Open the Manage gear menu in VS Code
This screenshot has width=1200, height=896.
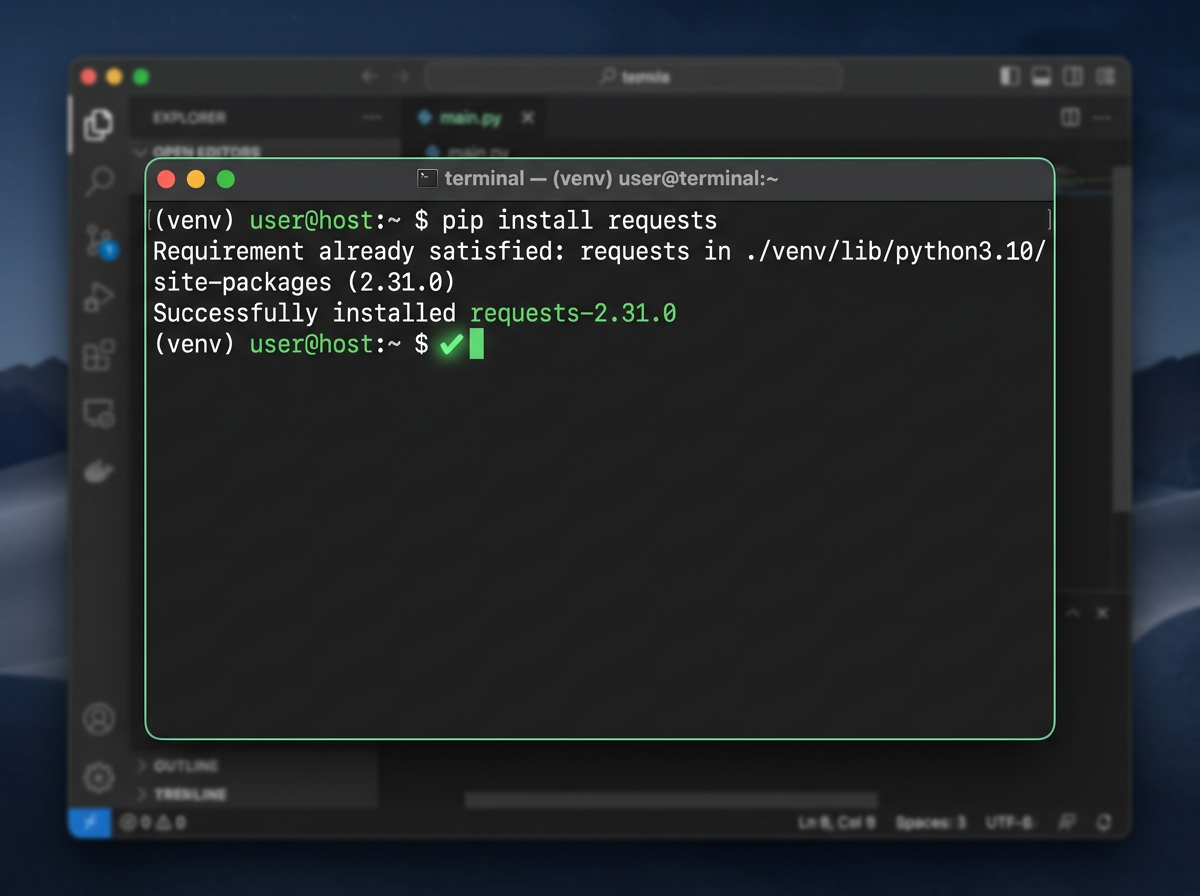[99, 777]
